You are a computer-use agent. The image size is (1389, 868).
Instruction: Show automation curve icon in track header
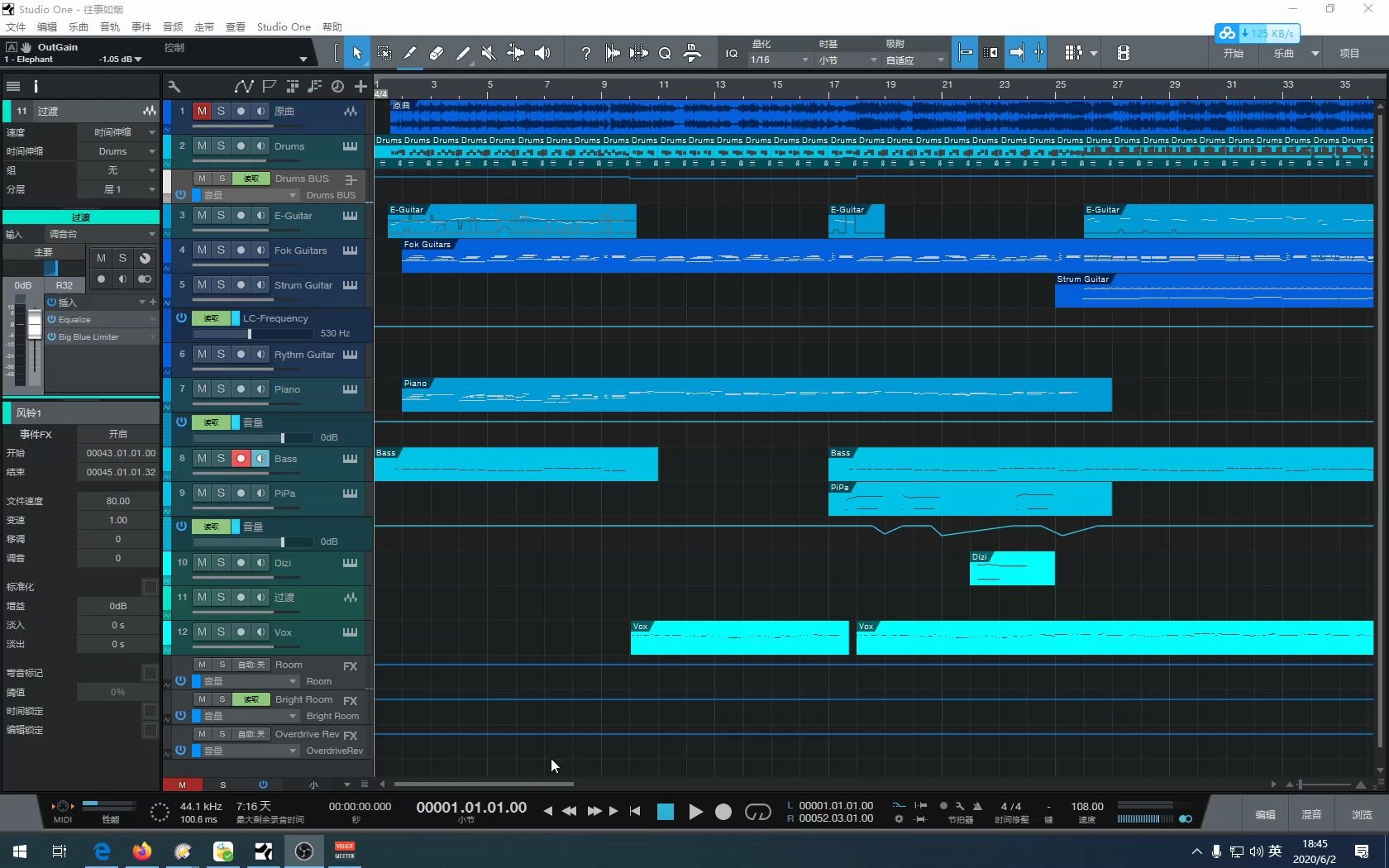(x=243, y=86)
